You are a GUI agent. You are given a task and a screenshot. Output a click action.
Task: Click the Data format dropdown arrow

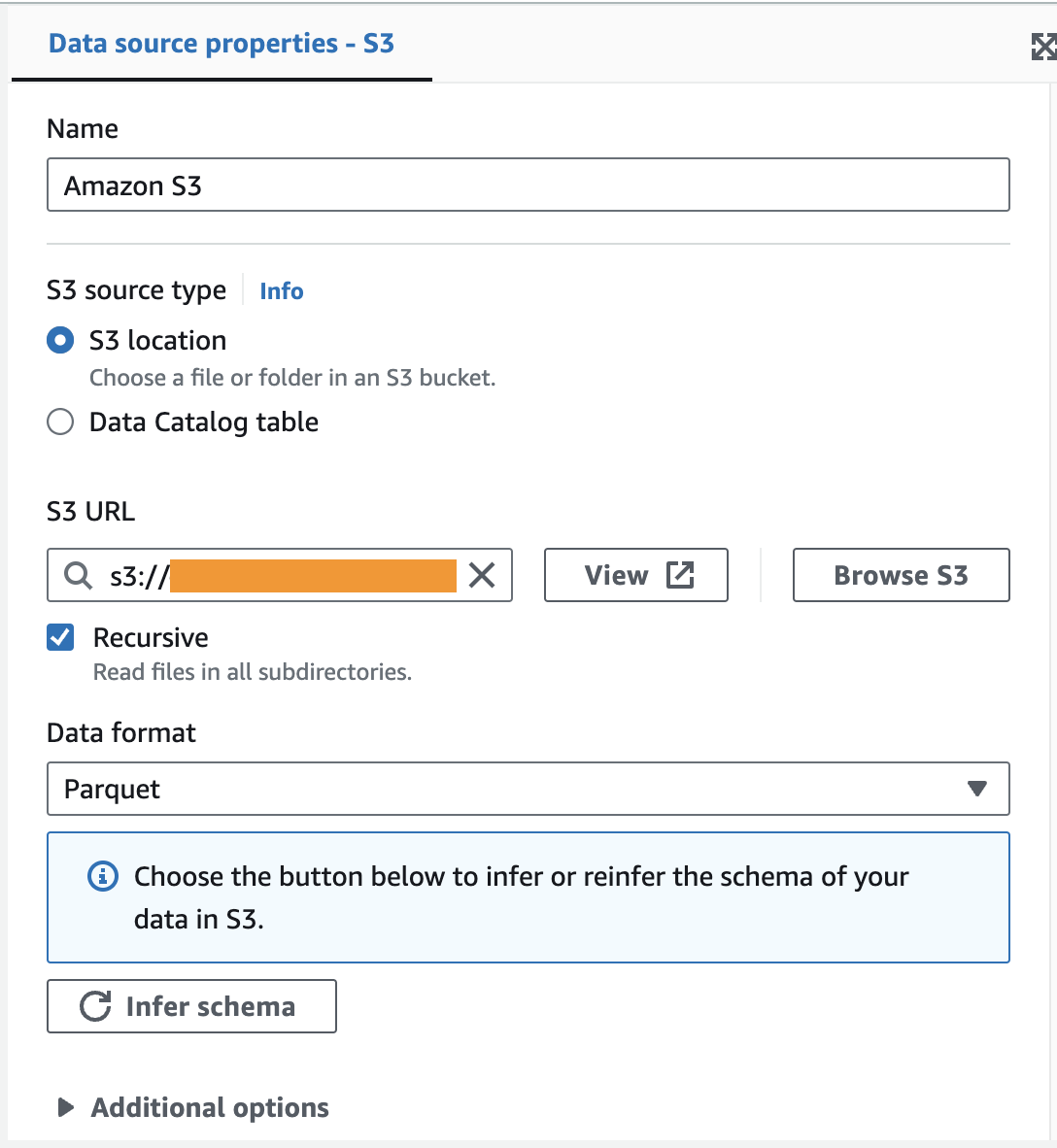click(977, 789)
